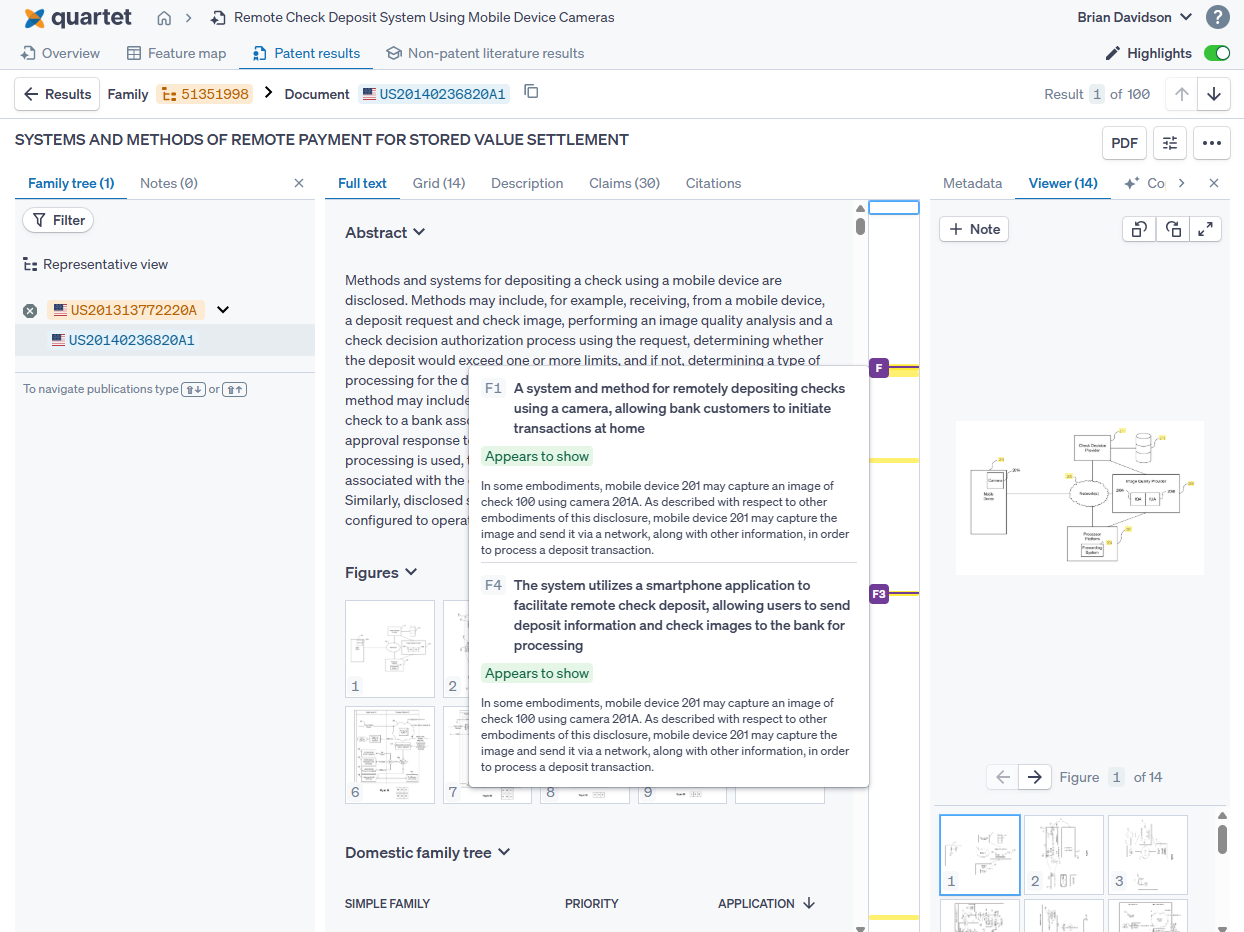The image size is (1244, 932).
Task: Click the F3 marker on document minimap
Action: (879, 594)
